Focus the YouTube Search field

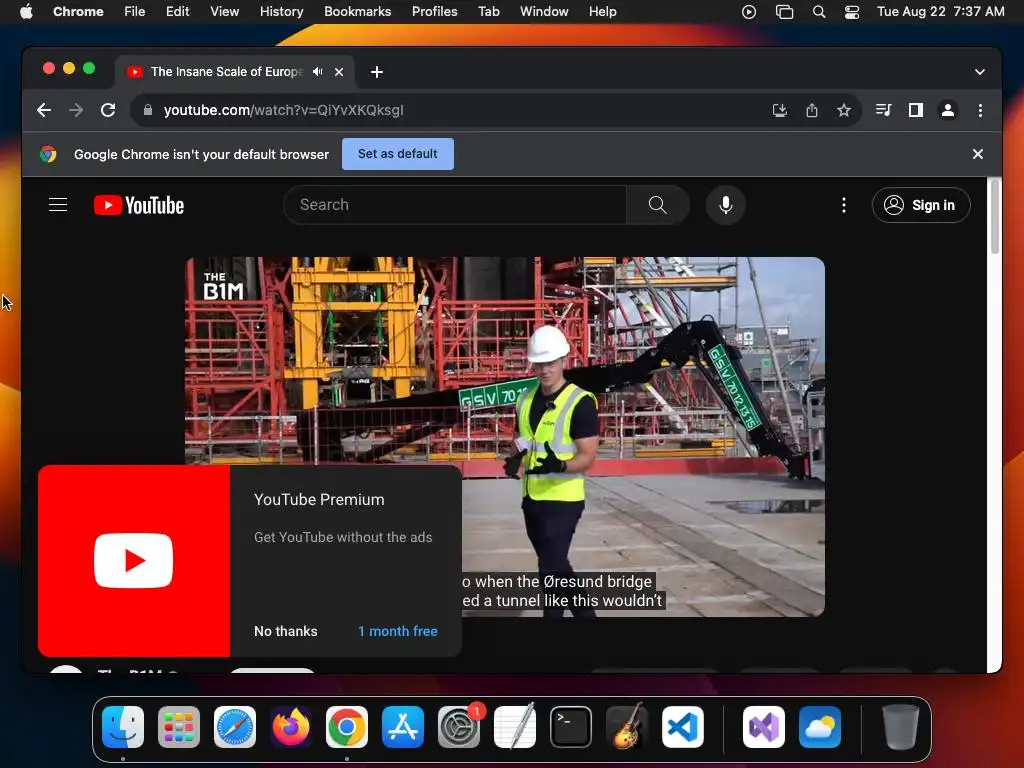[455, 205]
